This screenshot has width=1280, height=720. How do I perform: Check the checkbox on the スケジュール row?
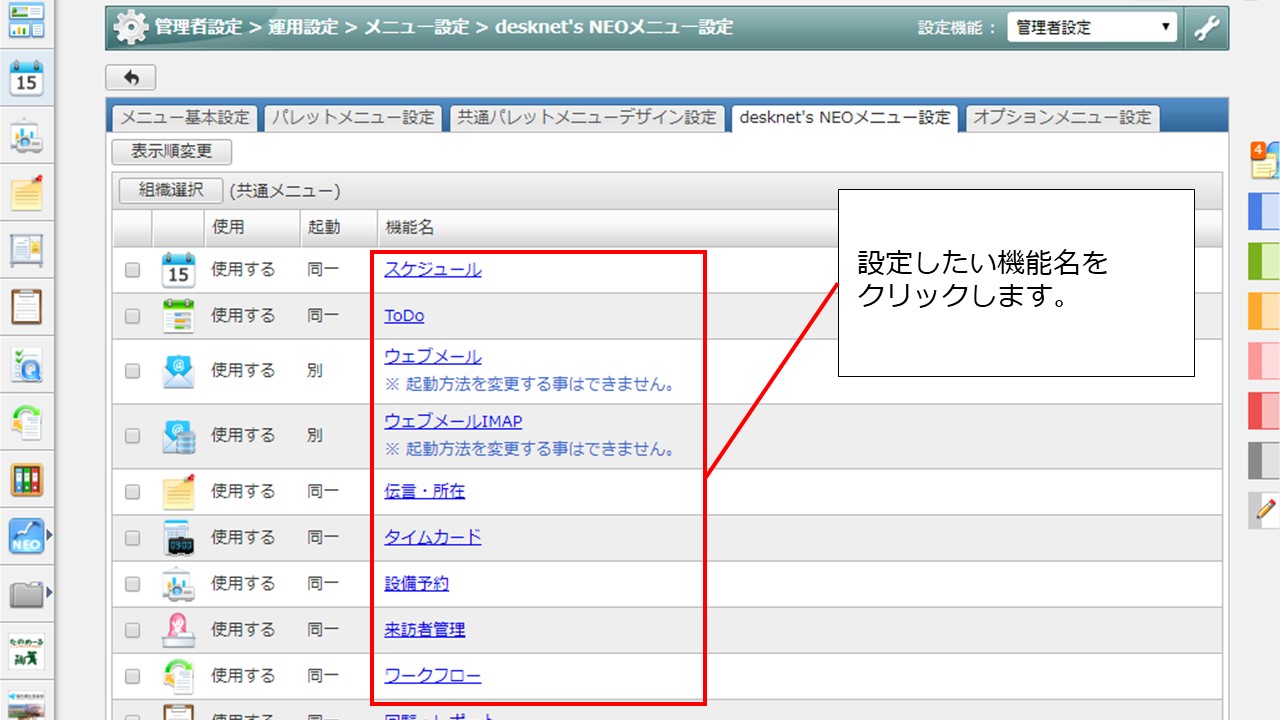pos(134,269)
